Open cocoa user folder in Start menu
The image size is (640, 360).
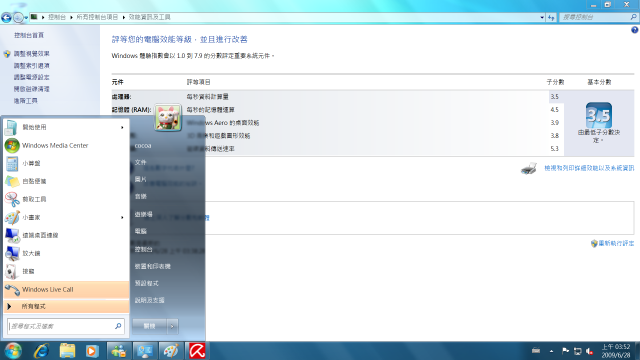tap(143, 146)
